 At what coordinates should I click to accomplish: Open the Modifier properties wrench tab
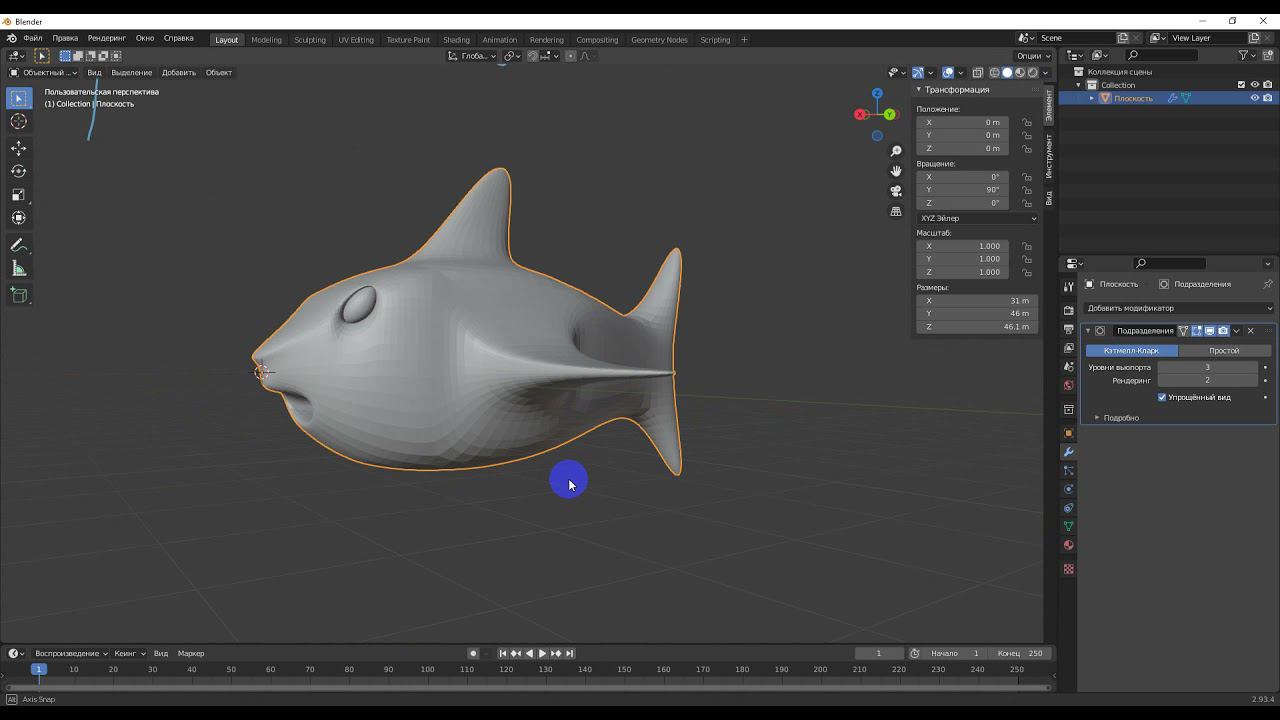pyautogui.click(x=1068, y=452)
